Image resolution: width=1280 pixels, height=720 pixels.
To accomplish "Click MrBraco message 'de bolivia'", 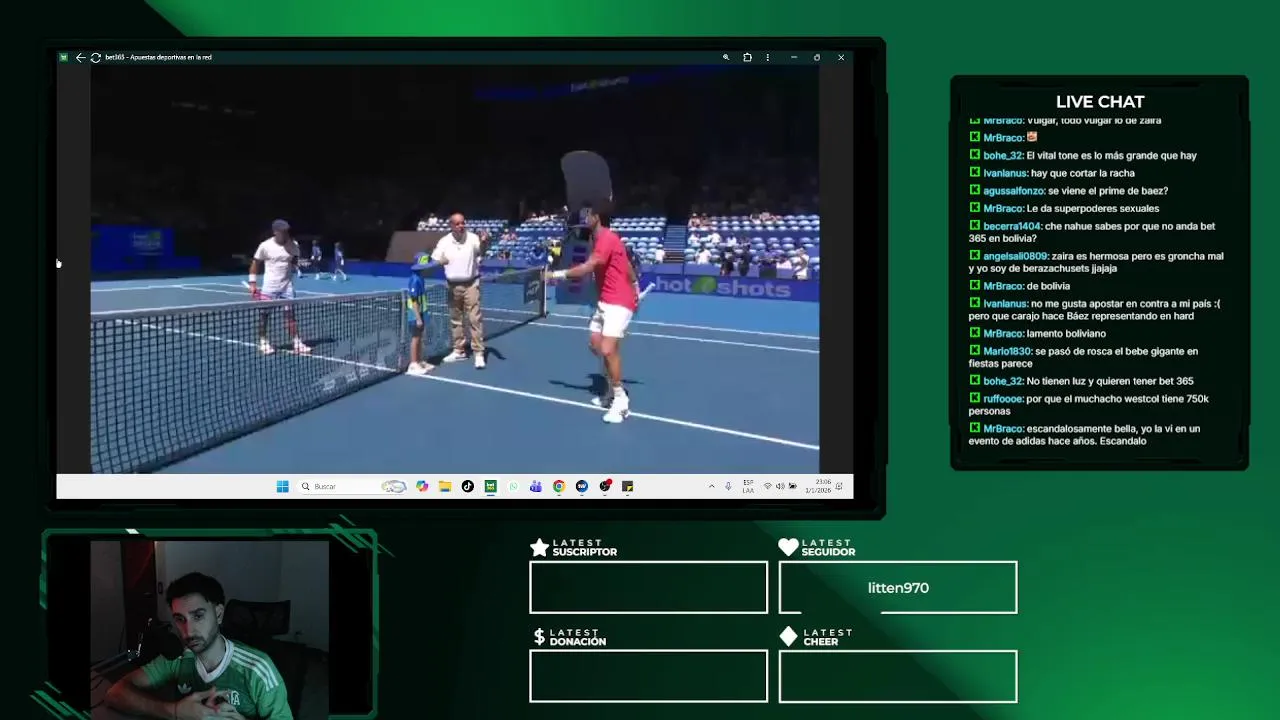I will point(1048,286).
